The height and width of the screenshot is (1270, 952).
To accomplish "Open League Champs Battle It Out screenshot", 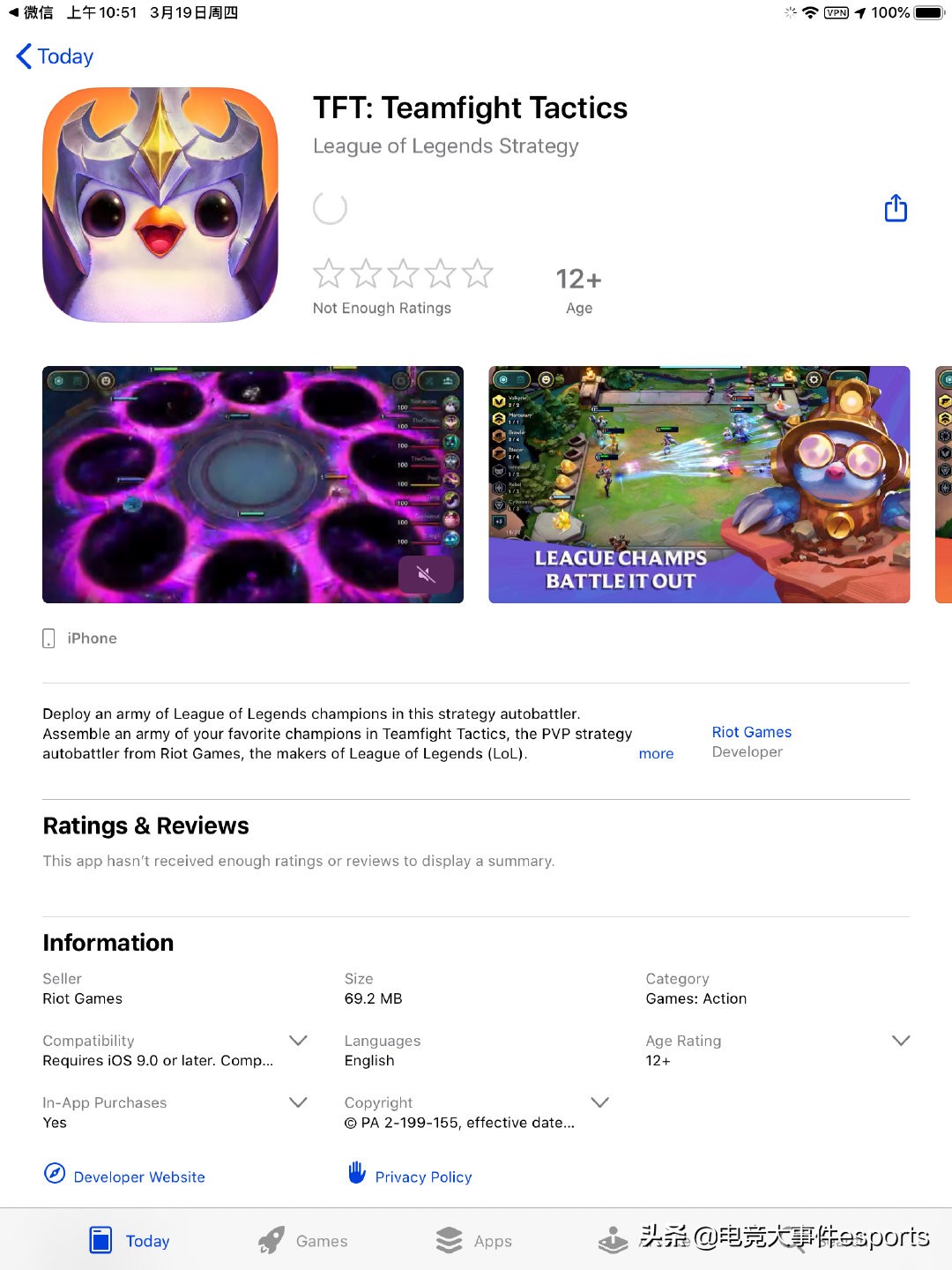I will pos(699,484).
